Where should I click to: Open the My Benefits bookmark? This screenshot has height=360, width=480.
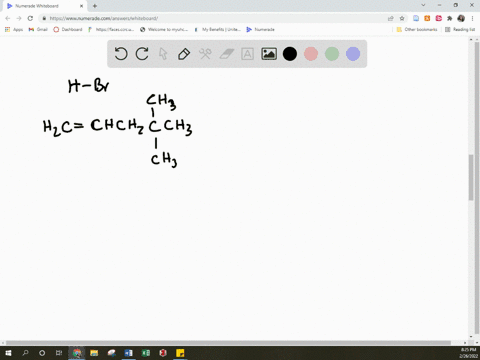pyautogui.click(x=217, y=29)
